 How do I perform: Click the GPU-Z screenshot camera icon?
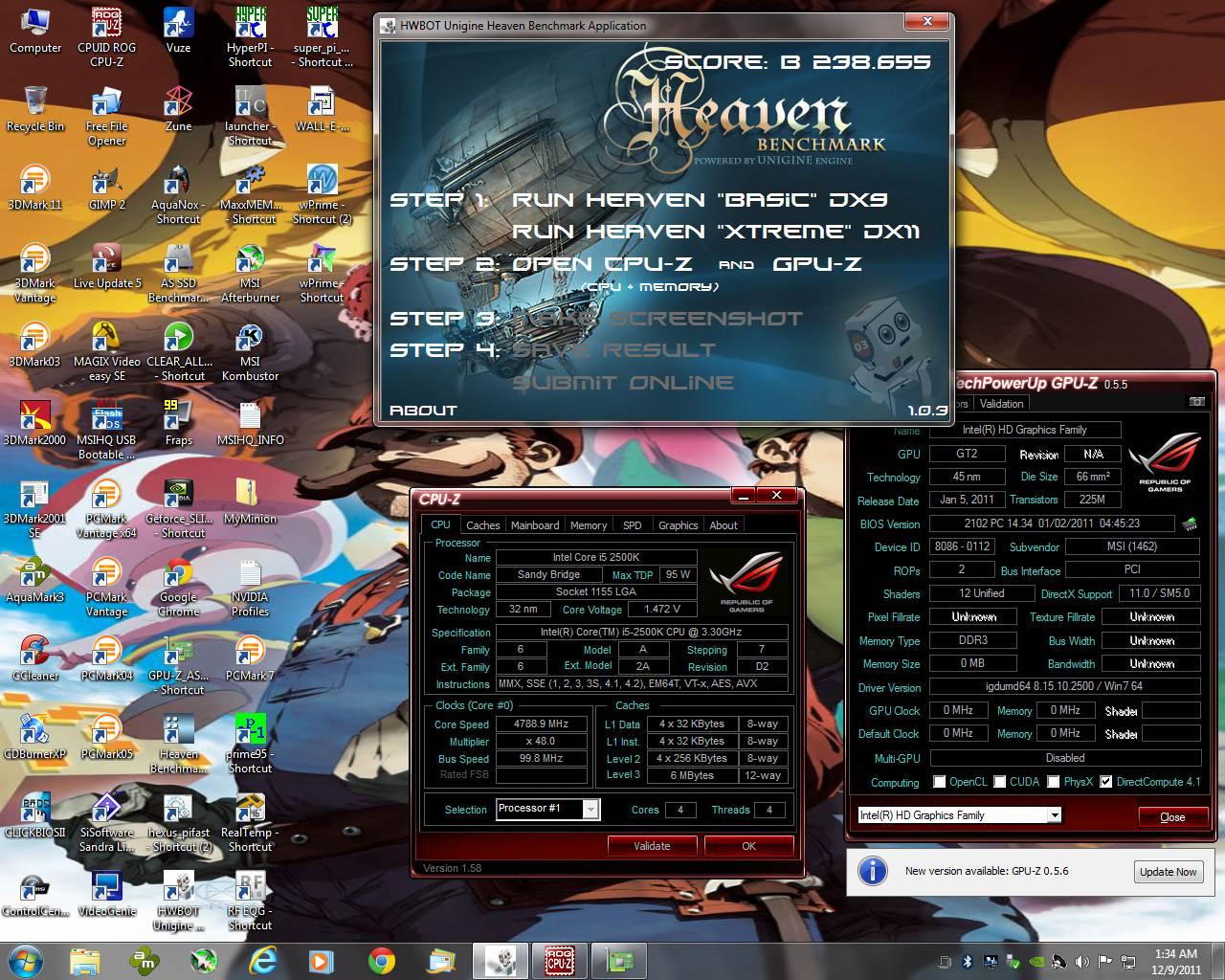[1195, 403]
